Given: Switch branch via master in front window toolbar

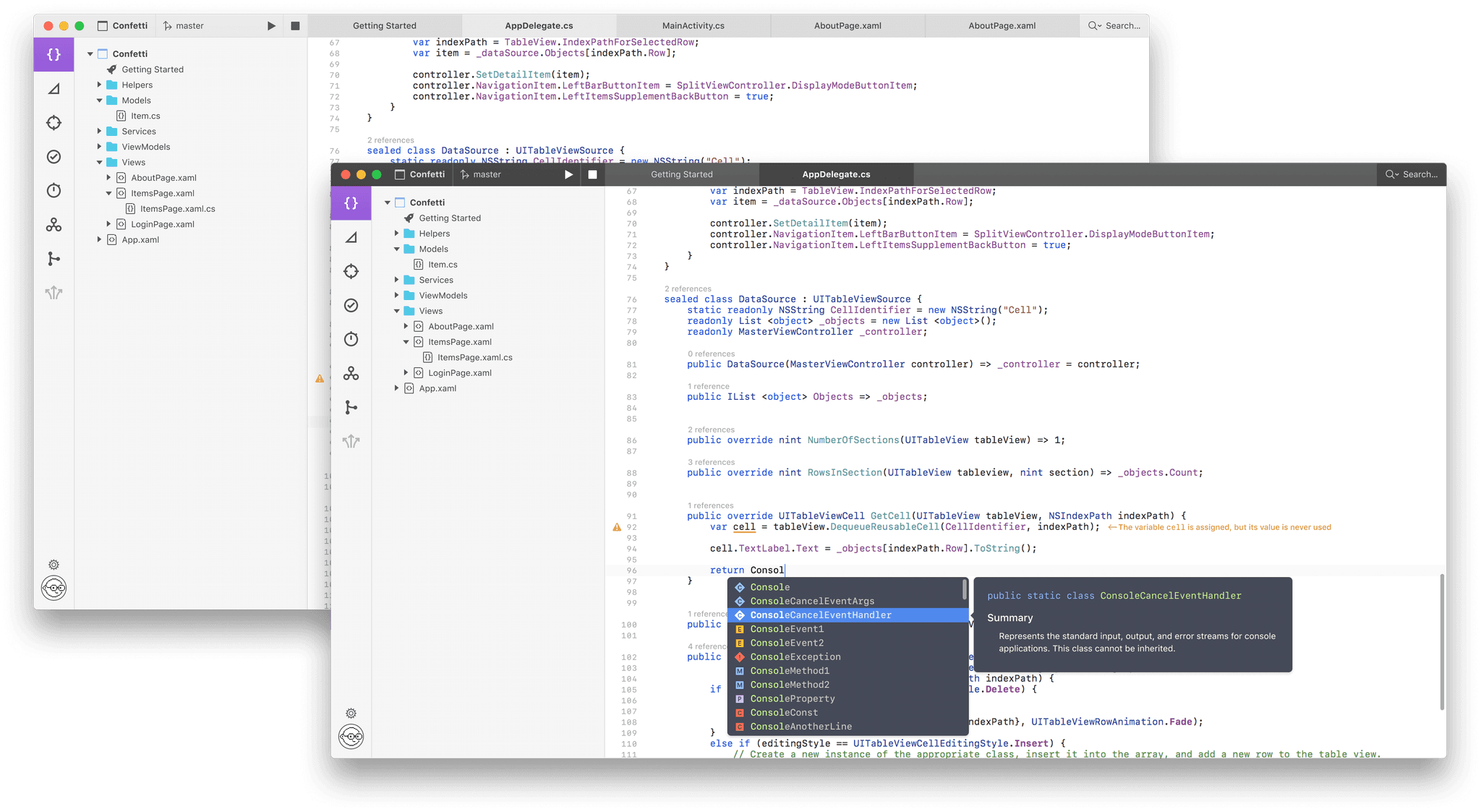Looking at the screenshot, I should 481,174.
